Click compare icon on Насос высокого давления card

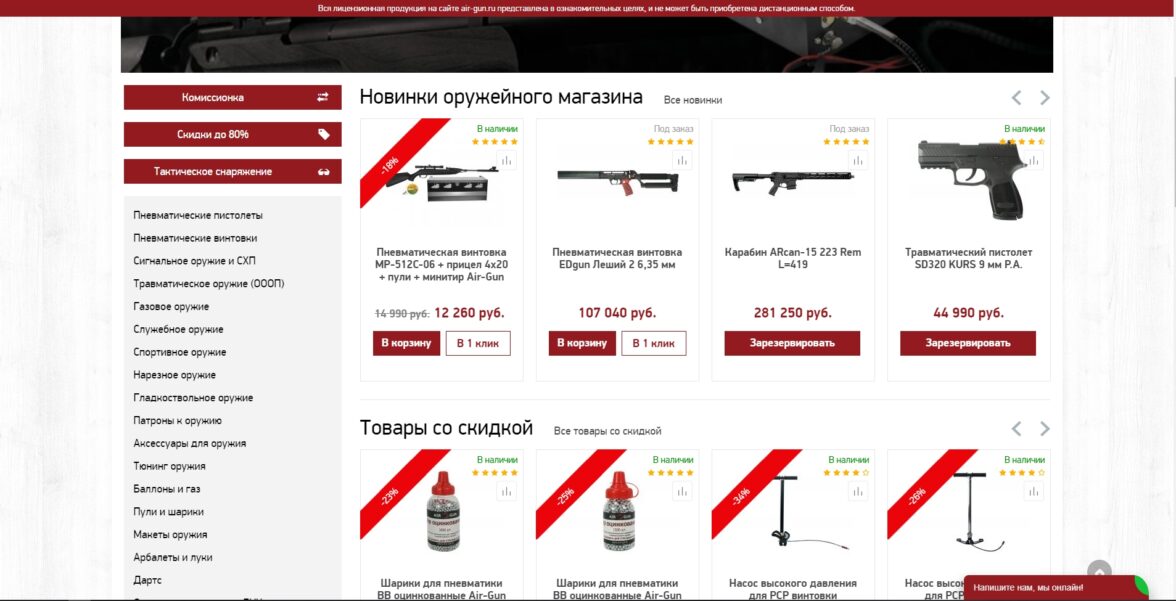click(x=858, y=491)
